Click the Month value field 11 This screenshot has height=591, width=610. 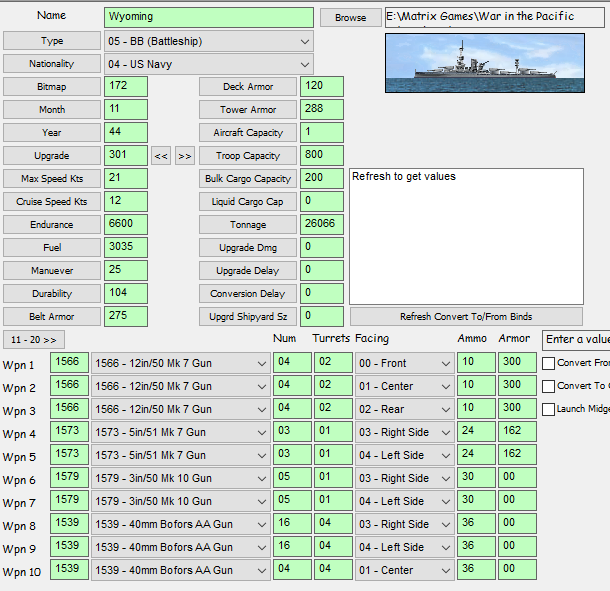click(126, 109)
